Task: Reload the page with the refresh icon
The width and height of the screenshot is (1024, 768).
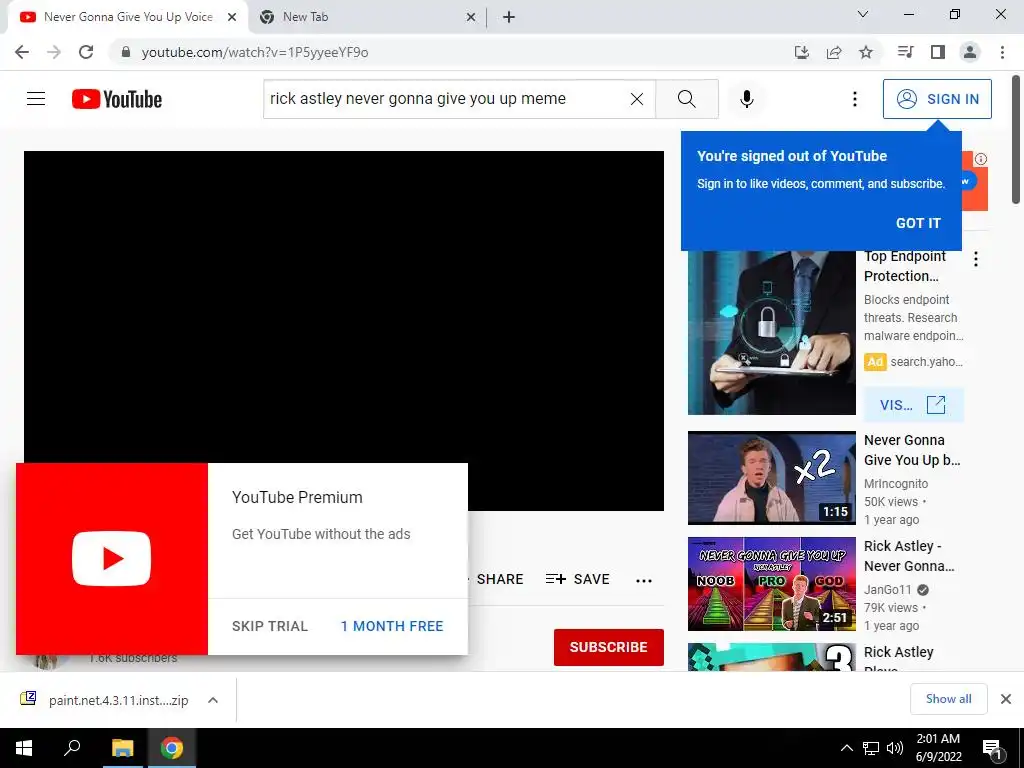Action: click(x=86, y=52)
